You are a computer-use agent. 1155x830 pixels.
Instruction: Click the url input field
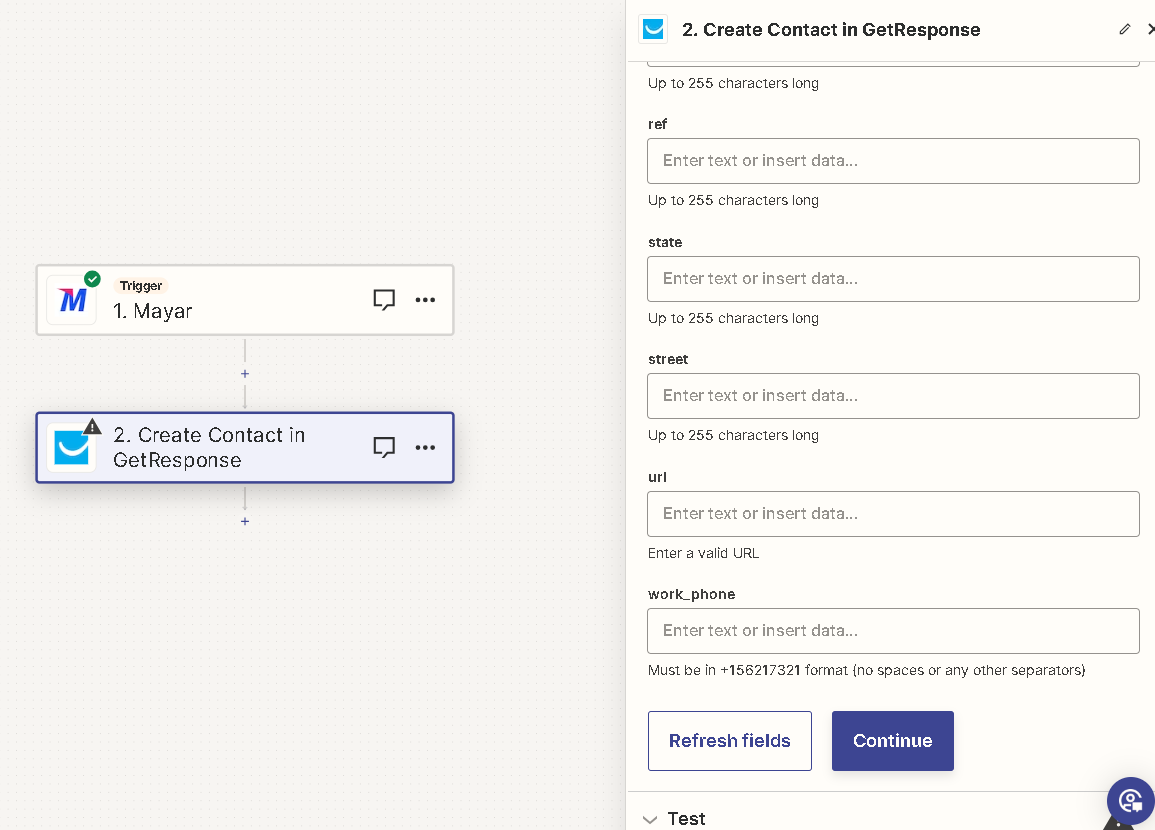tap(893, 513)
